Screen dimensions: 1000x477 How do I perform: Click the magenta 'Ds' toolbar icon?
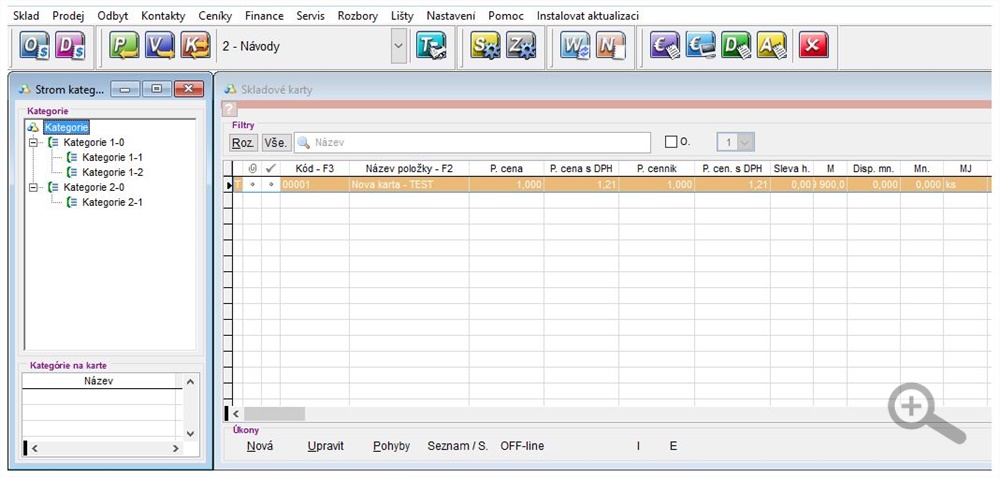[71, 46]
